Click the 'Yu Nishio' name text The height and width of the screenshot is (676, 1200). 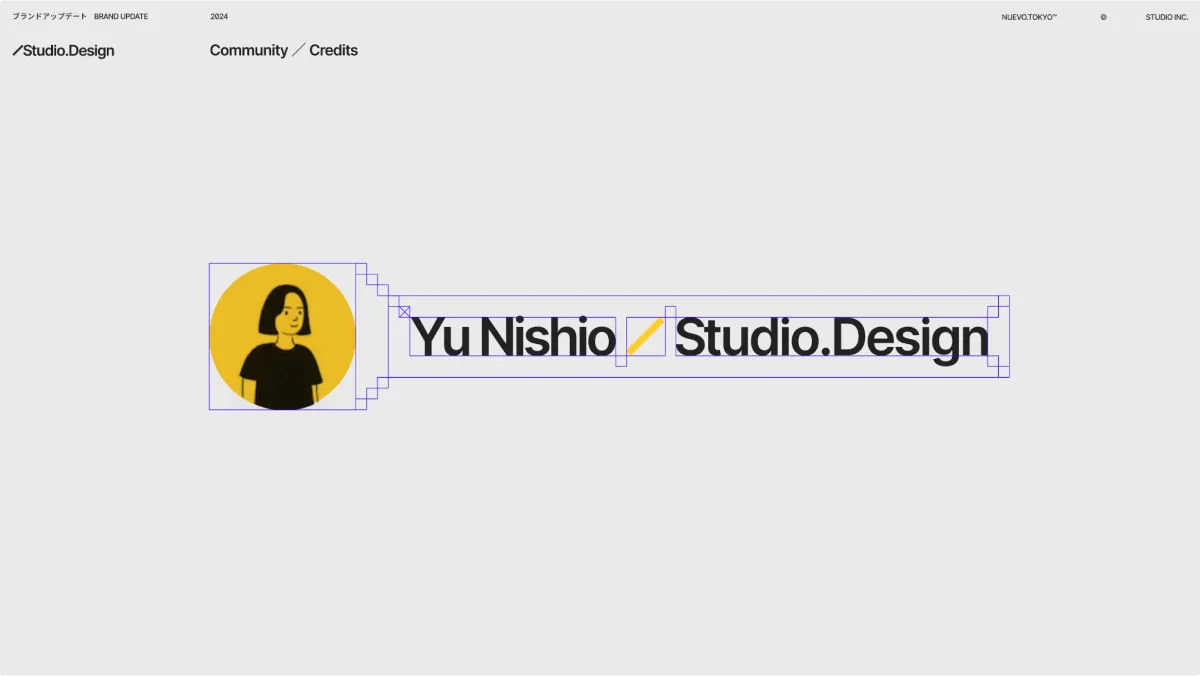click(x=513, y=337)
